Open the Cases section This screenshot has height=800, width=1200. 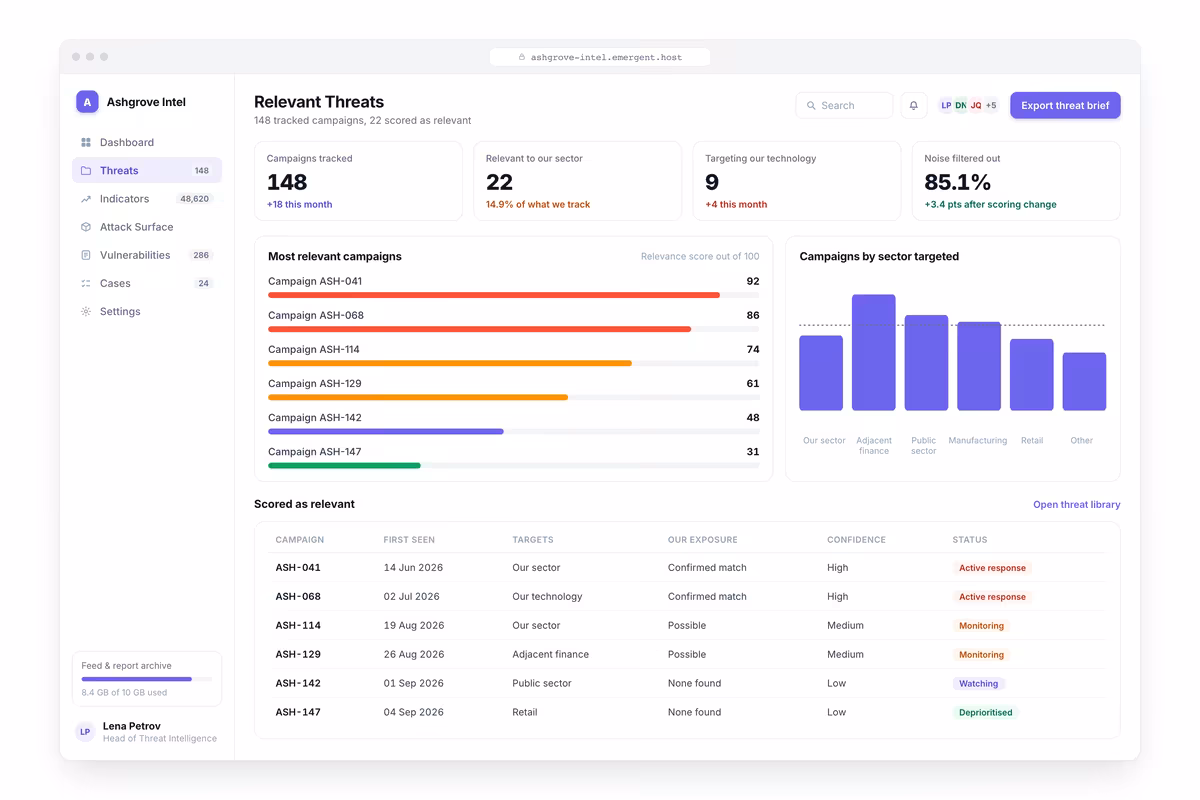coord(147,283)
